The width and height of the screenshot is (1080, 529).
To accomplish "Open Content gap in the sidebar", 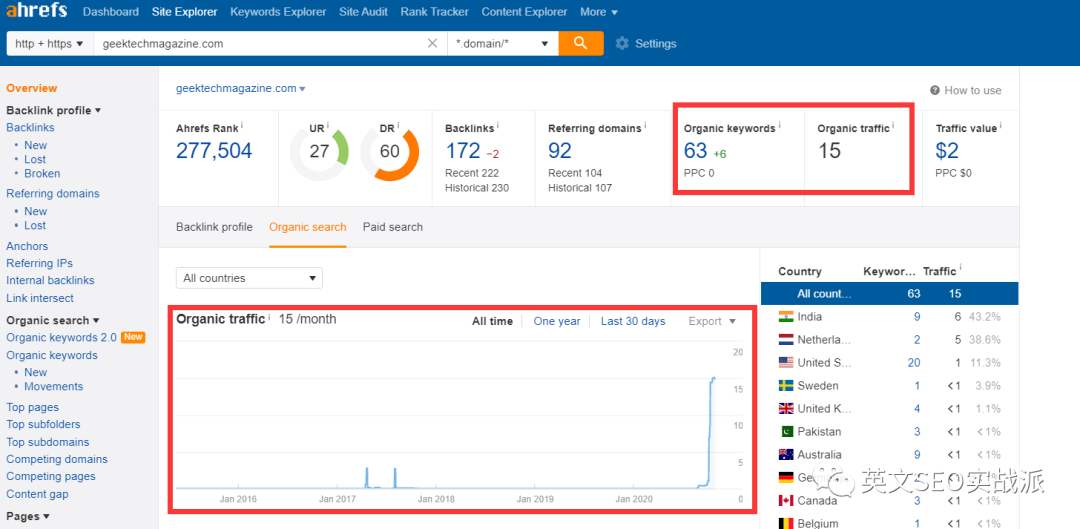I will 37,494.
